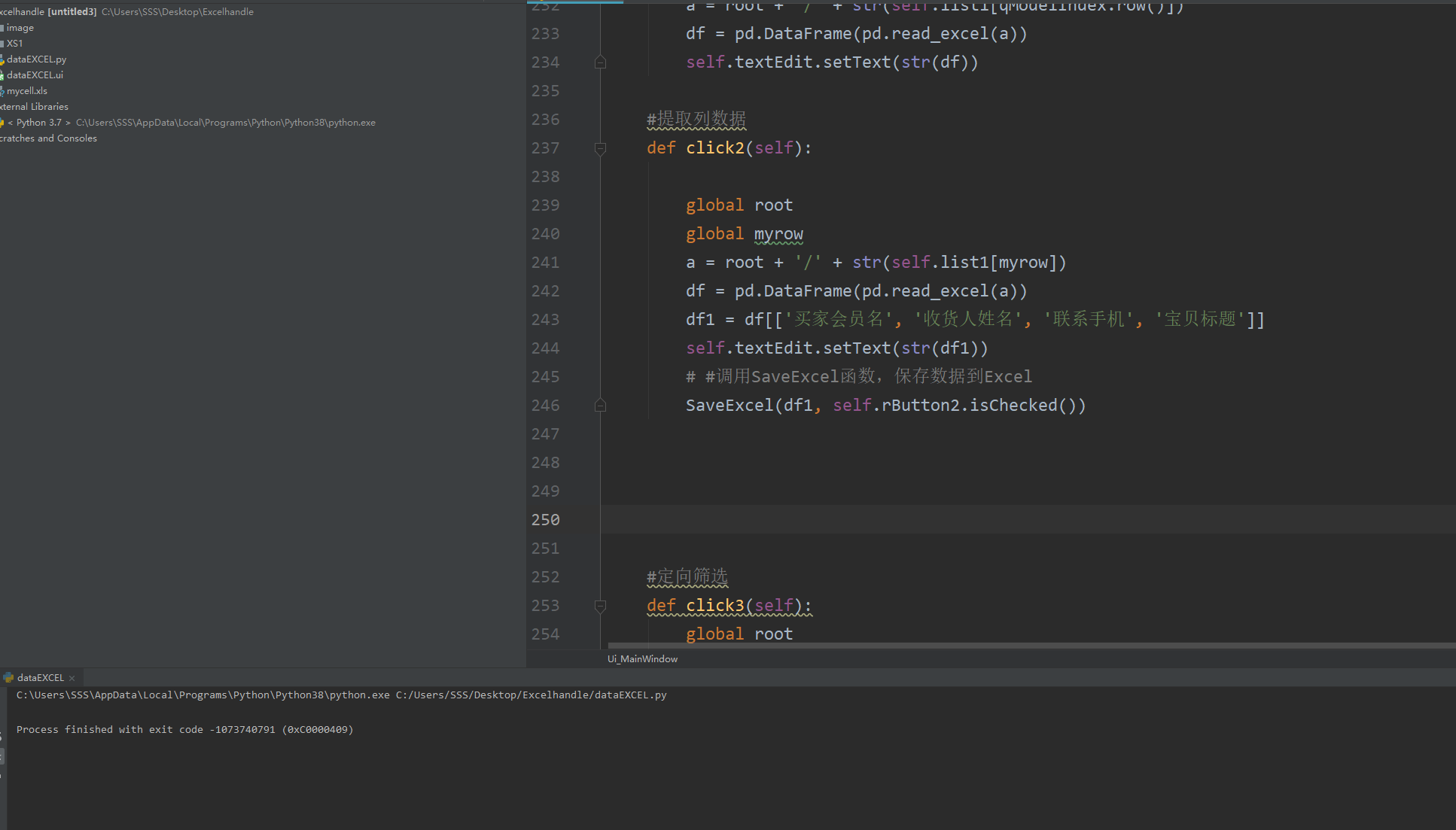Click 'df = pd.DataFrame' on line 233
The height and width of the screenshot is (830, 1456).
coord(856,34)
